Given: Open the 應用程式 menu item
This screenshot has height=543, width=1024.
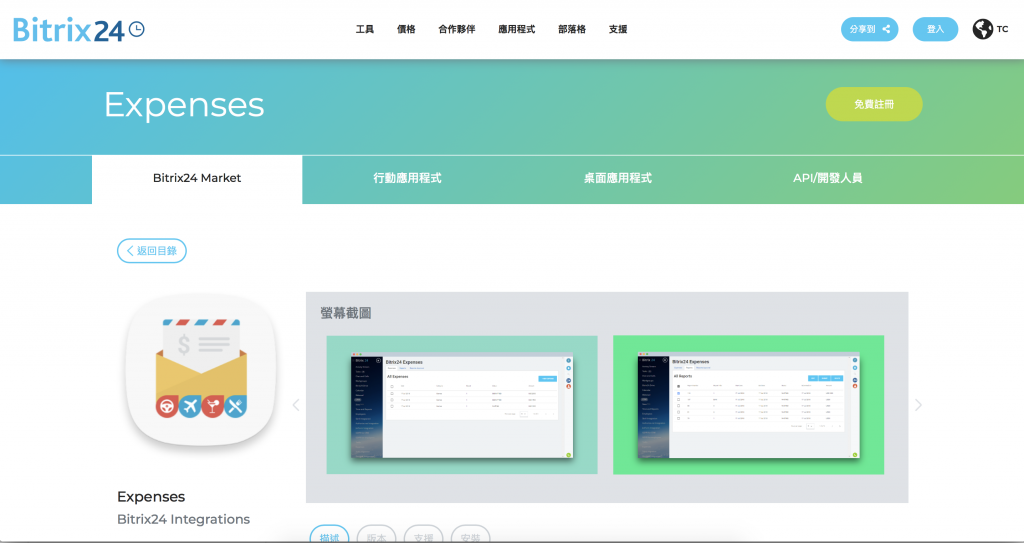Looking at the screenshot, I should (x=517, y=29).
